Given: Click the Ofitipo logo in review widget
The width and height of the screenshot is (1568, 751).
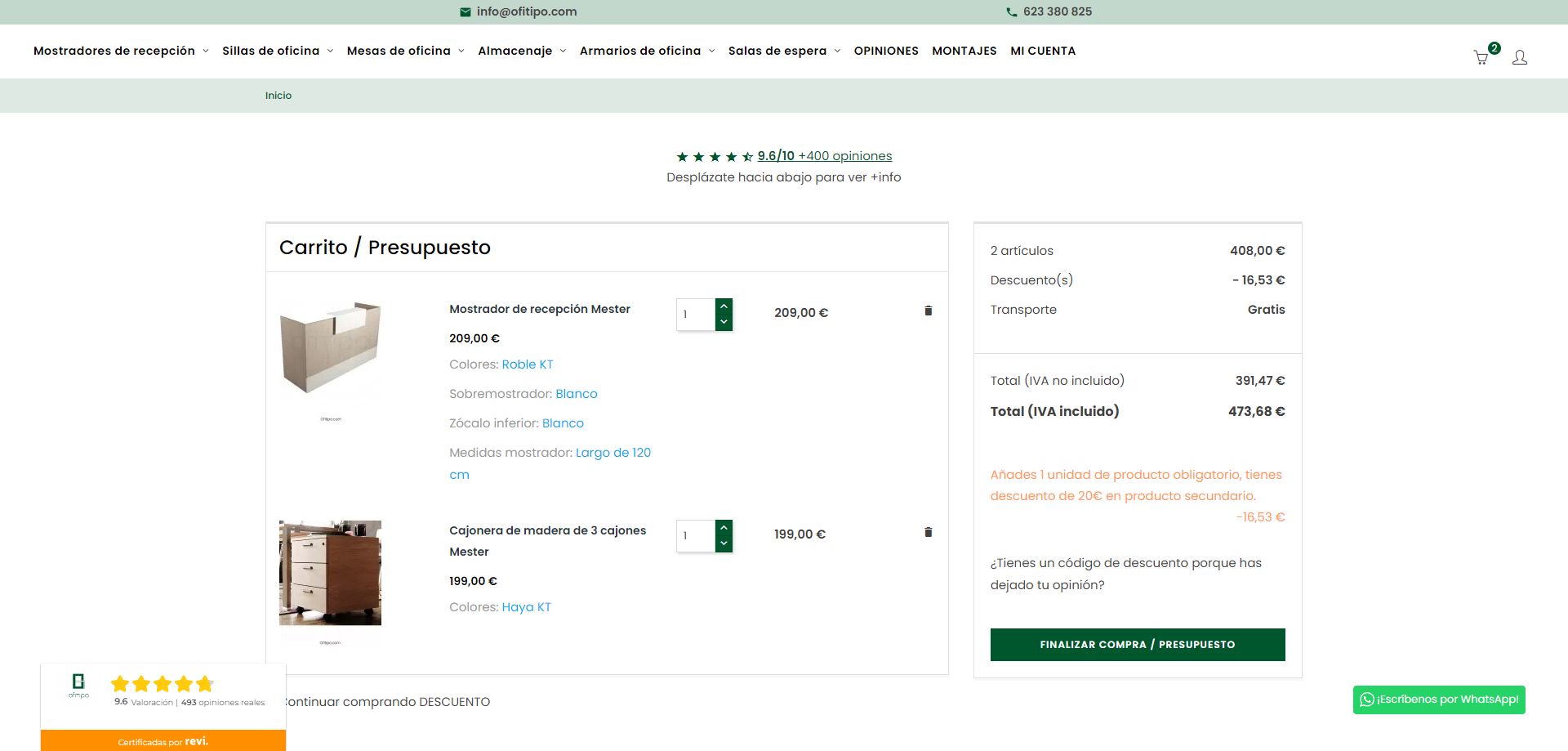Looking at the screenshot, I should pyautogui.click(x=78, y=686).
